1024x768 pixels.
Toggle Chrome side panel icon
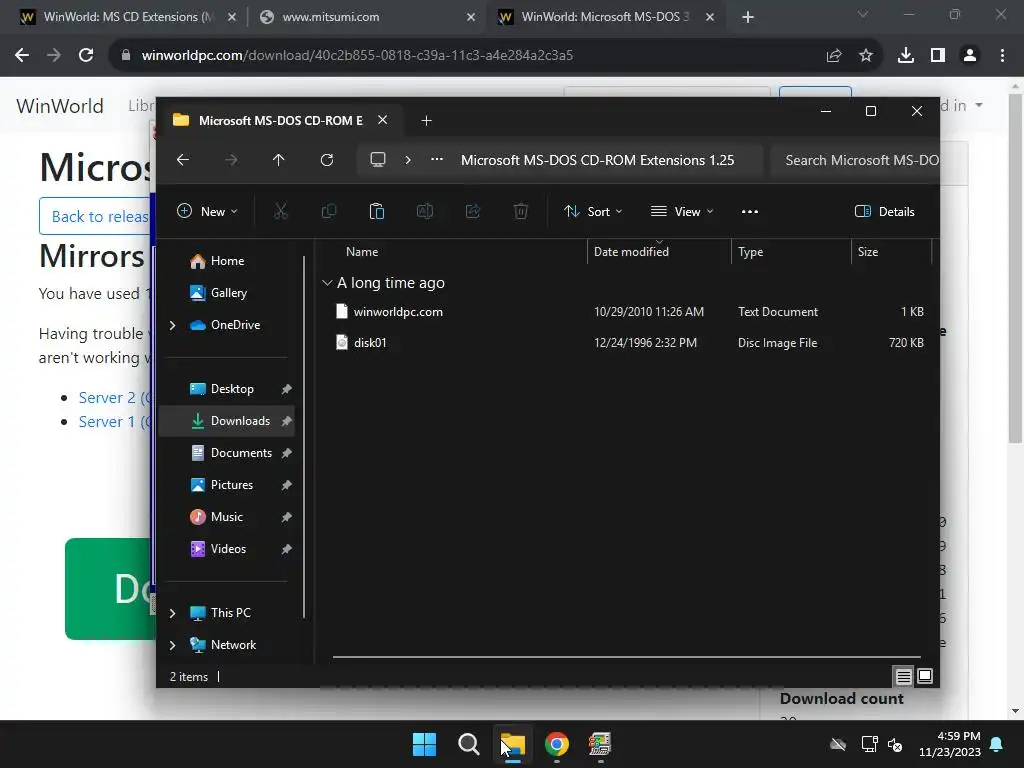938,56
